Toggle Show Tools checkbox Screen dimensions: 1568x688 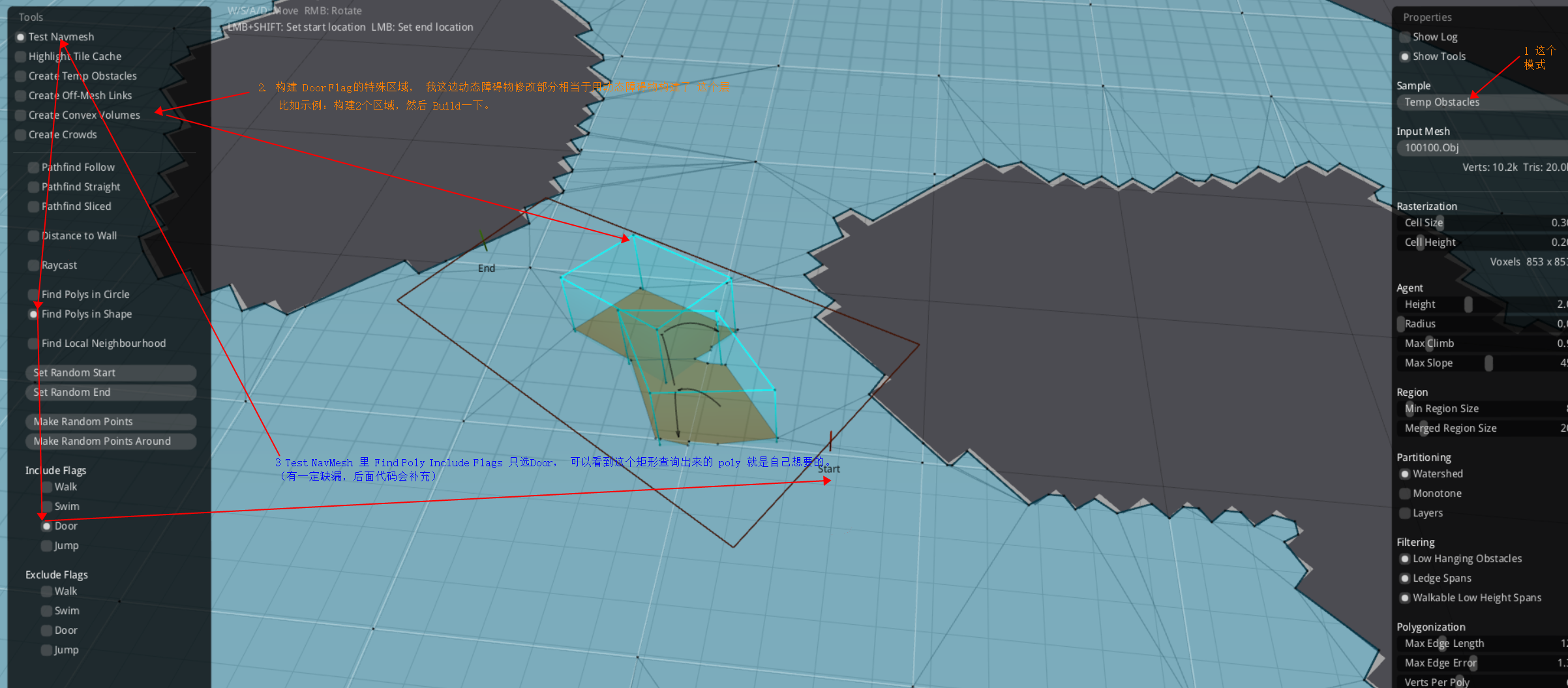(x=1405, y=57)
